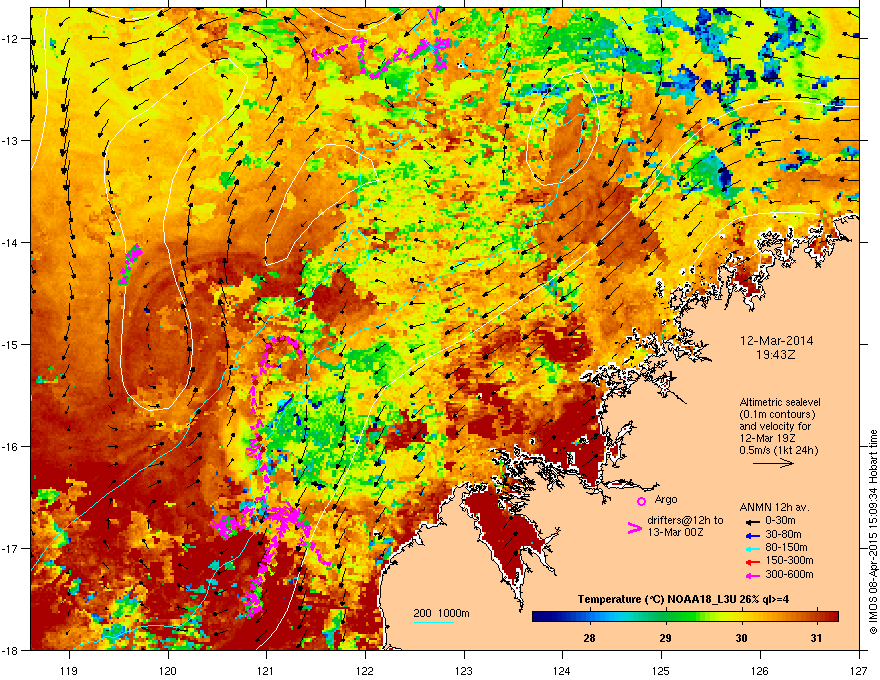Click the '30' color bar tick label

point(741,638)
